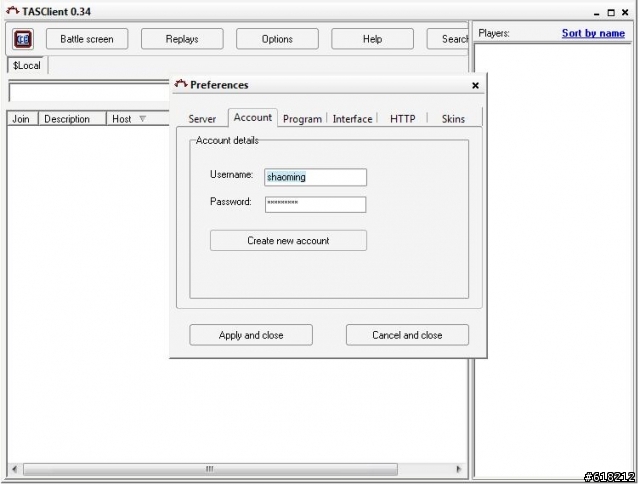Click Create new account button

tap(288, 240)
